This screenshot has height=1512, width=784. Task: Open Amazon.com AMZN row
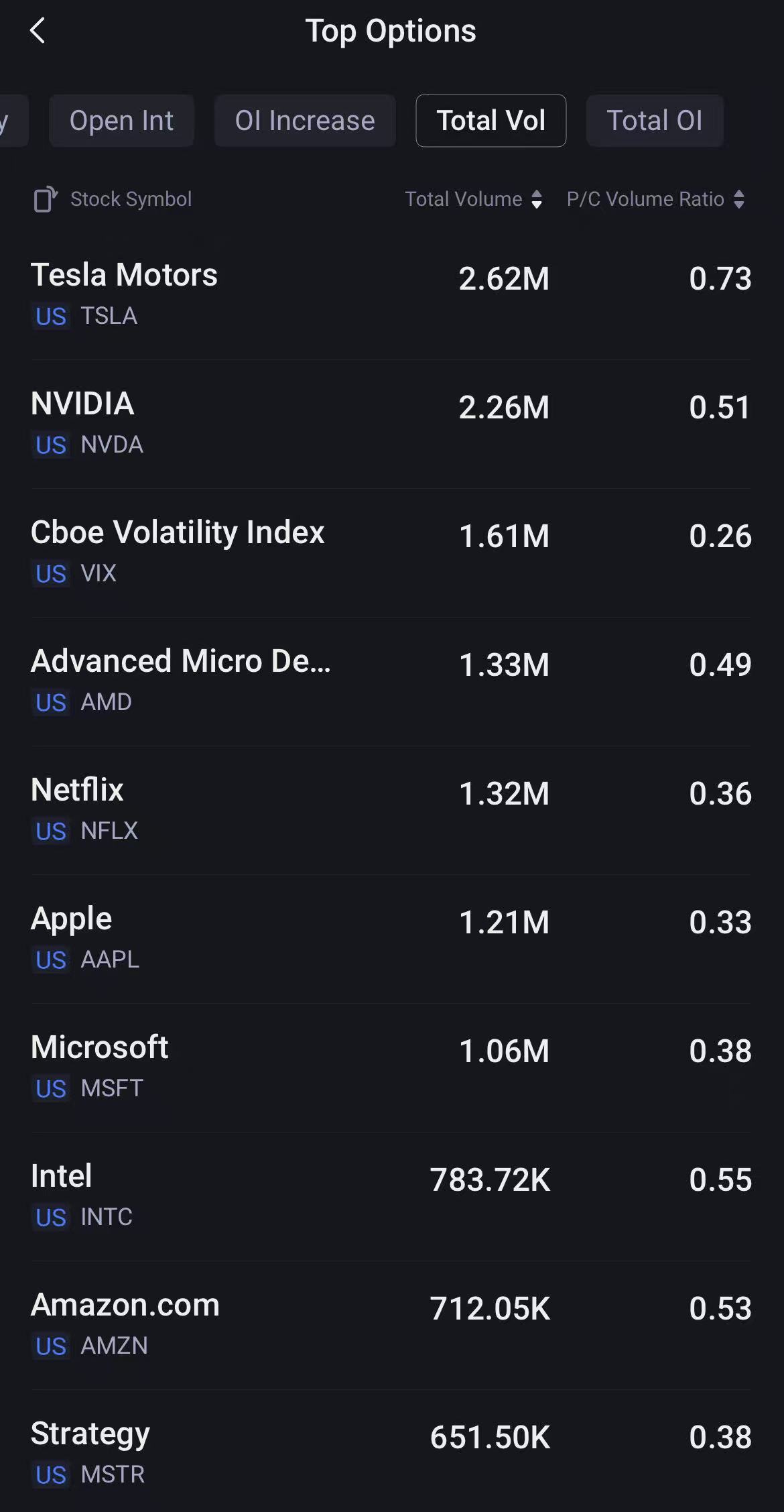tap(391, 1324)
